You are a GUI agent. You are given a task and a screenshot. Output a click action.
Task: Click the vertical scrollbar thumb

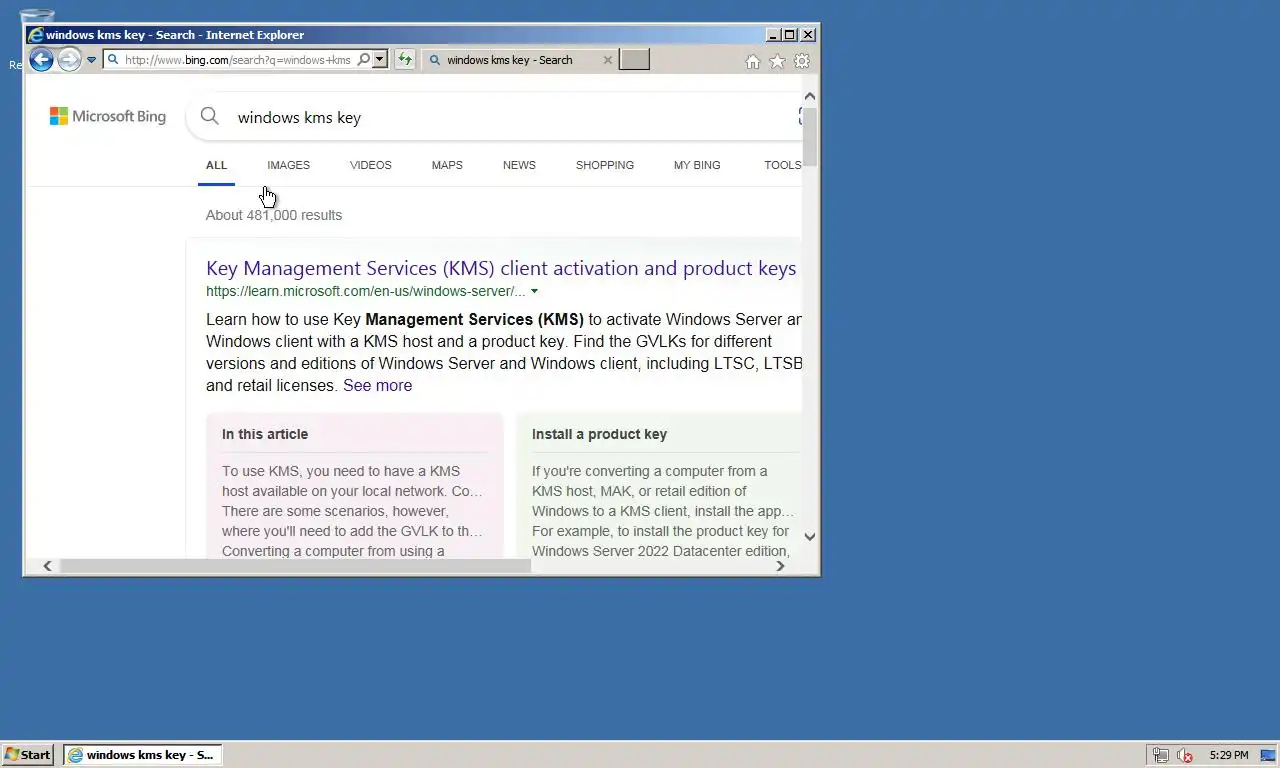(x=810, y=137)
